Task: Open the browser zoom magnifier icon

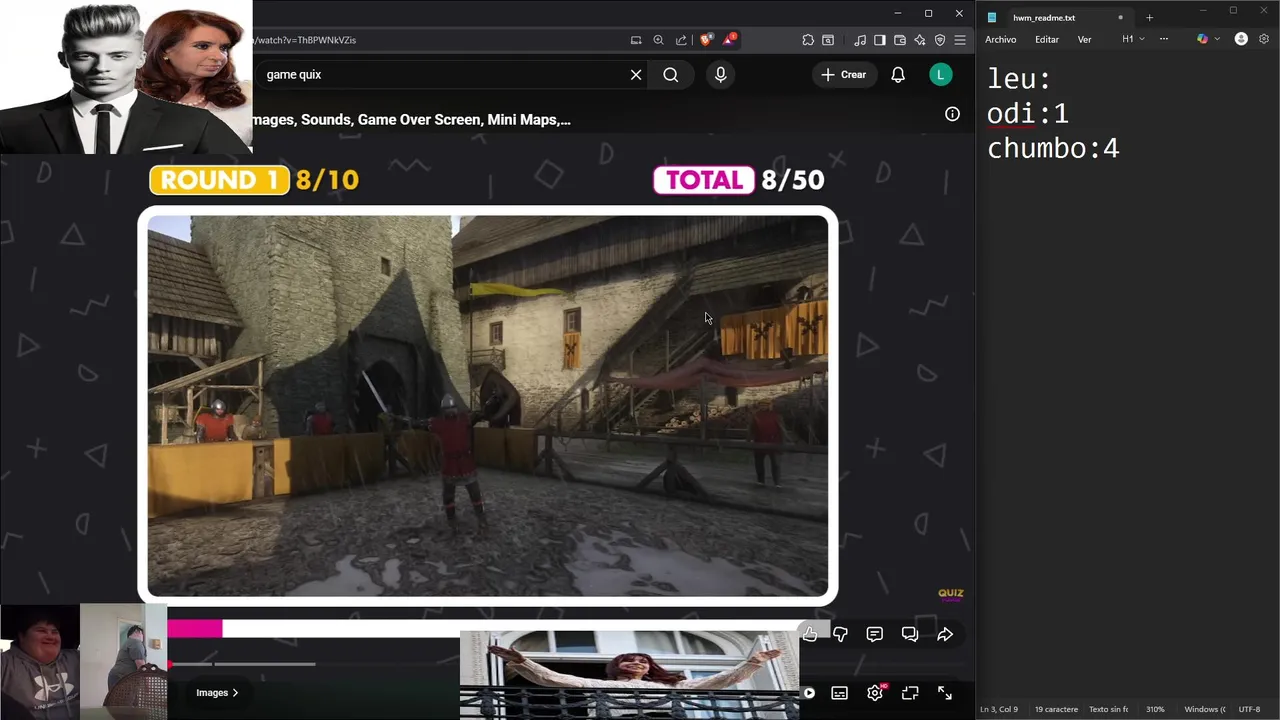Action: [x=658, y=40]
